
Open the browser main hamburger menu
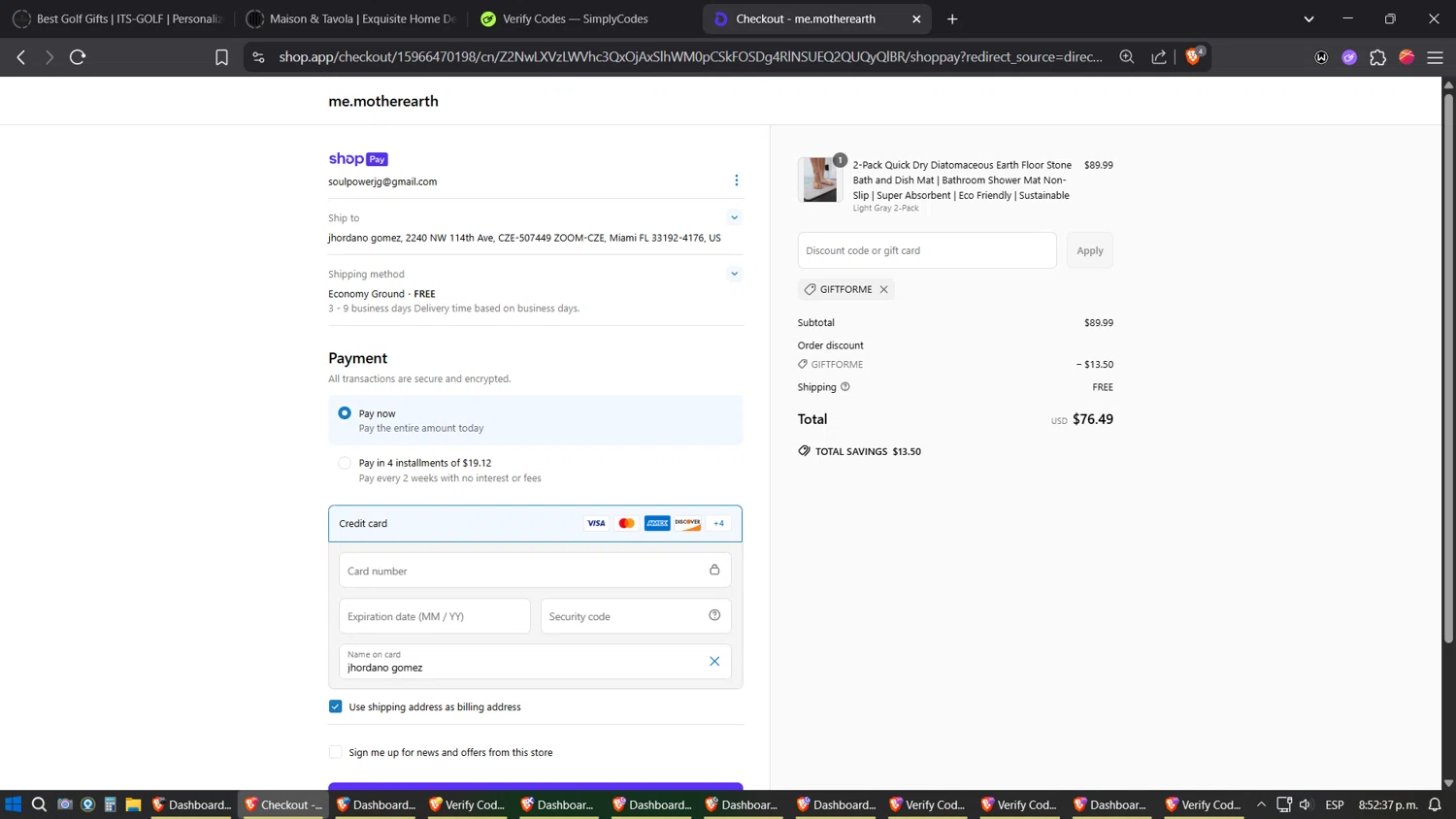tap(1435, 57)
